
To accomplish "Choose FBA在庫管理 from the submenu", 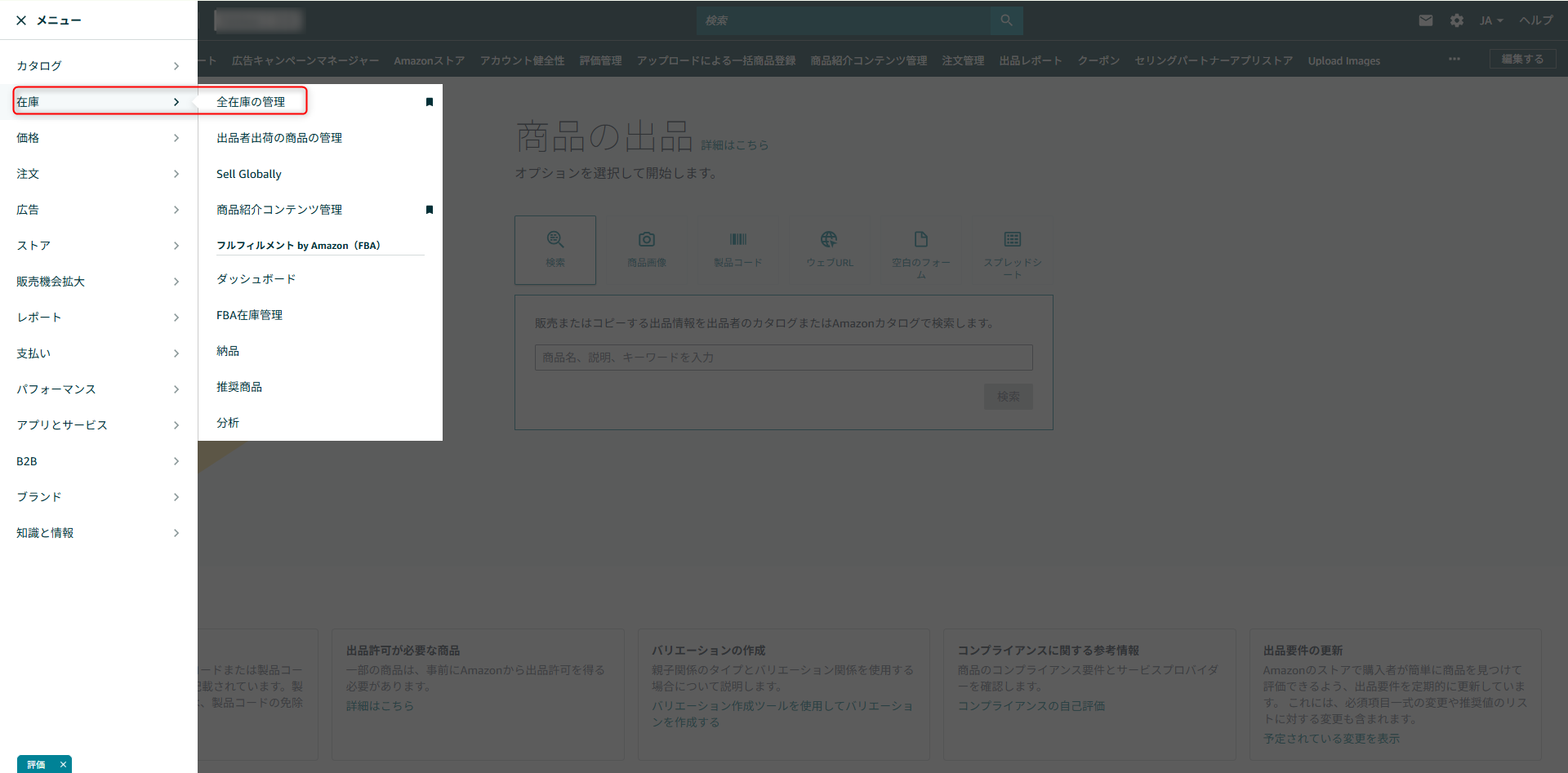I will [x=249, y=315].
